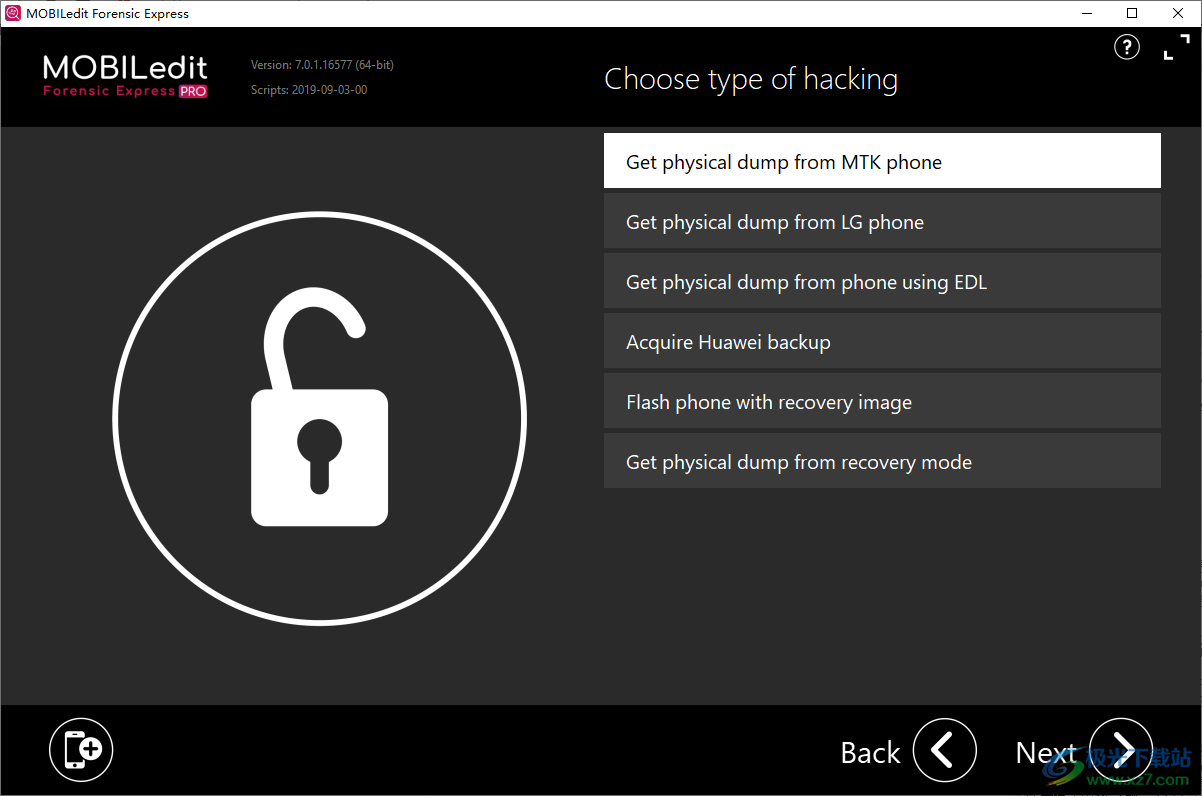Viewport: 1202px width, 796px height.
Task: Click the connect new phone icon
Action: [x=82, y=750]
